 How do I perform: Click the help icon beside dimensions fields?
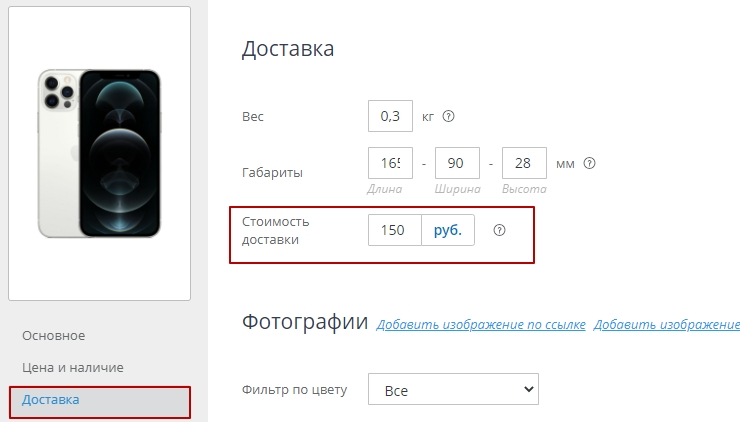(x=590, y=162)
